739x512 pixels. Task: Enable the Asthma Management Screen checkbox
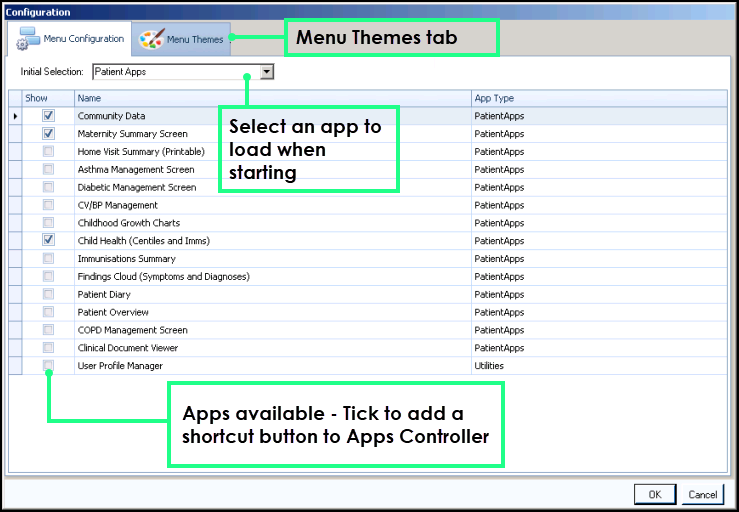point(48,170)
